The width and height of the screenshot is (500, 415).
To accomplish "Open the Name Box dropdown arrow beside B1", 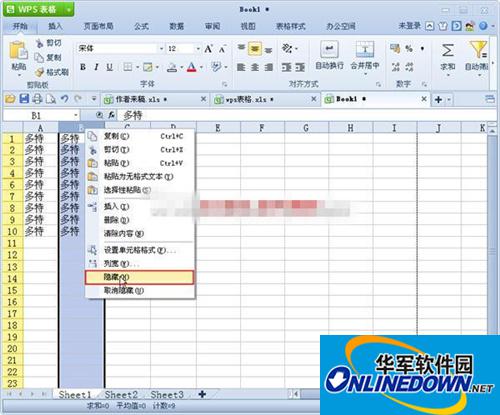I will point(76,115).
